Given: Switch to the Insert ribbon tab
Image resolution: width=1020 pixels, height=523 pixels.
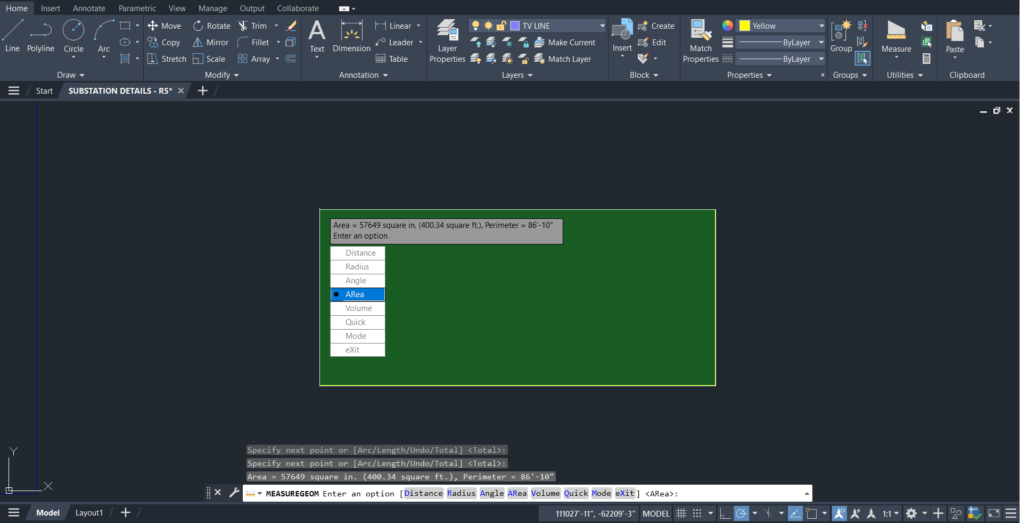Looking at the screenshot, I should (50, 8).
